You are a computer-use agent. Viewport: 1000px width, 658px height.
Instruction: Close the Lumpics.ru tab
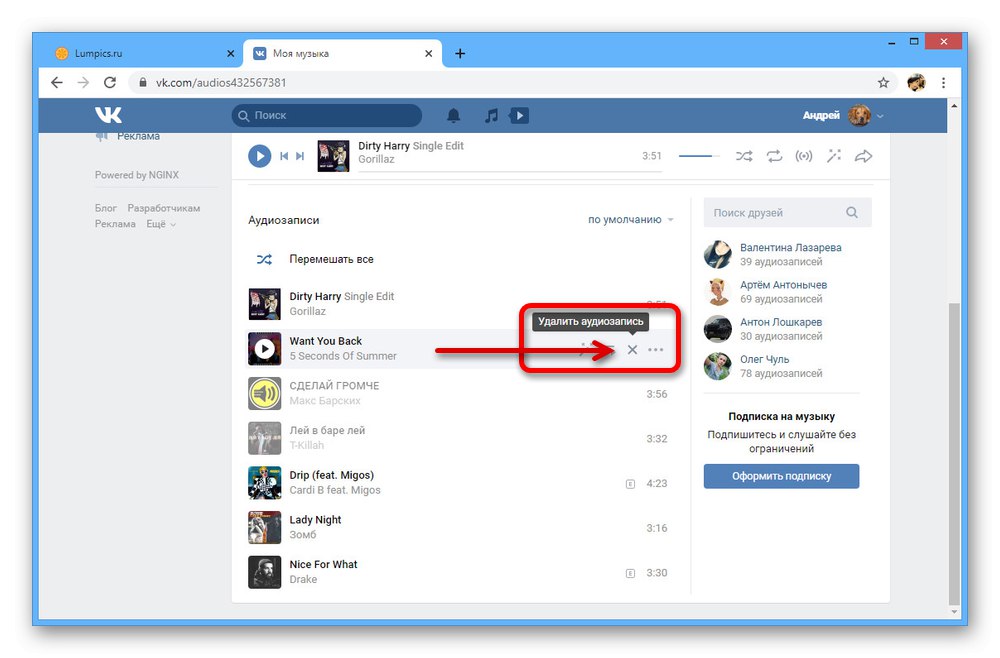click(231, 54)
